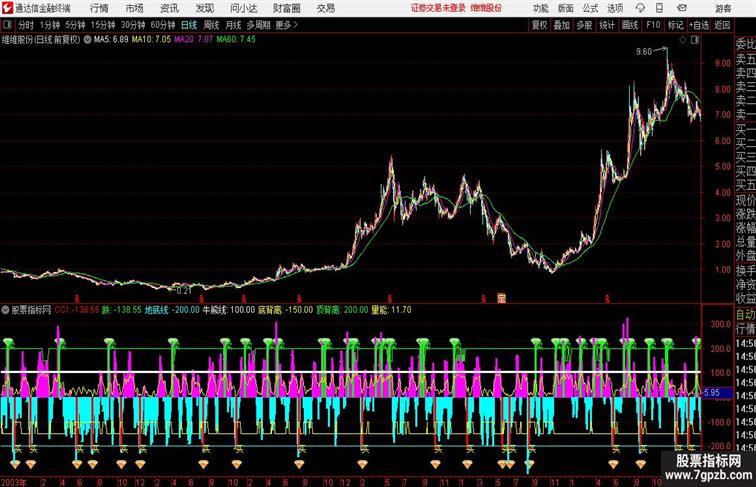Click the 9.60 high price annotation
The image size is (756, 487).
pos(644,52)
